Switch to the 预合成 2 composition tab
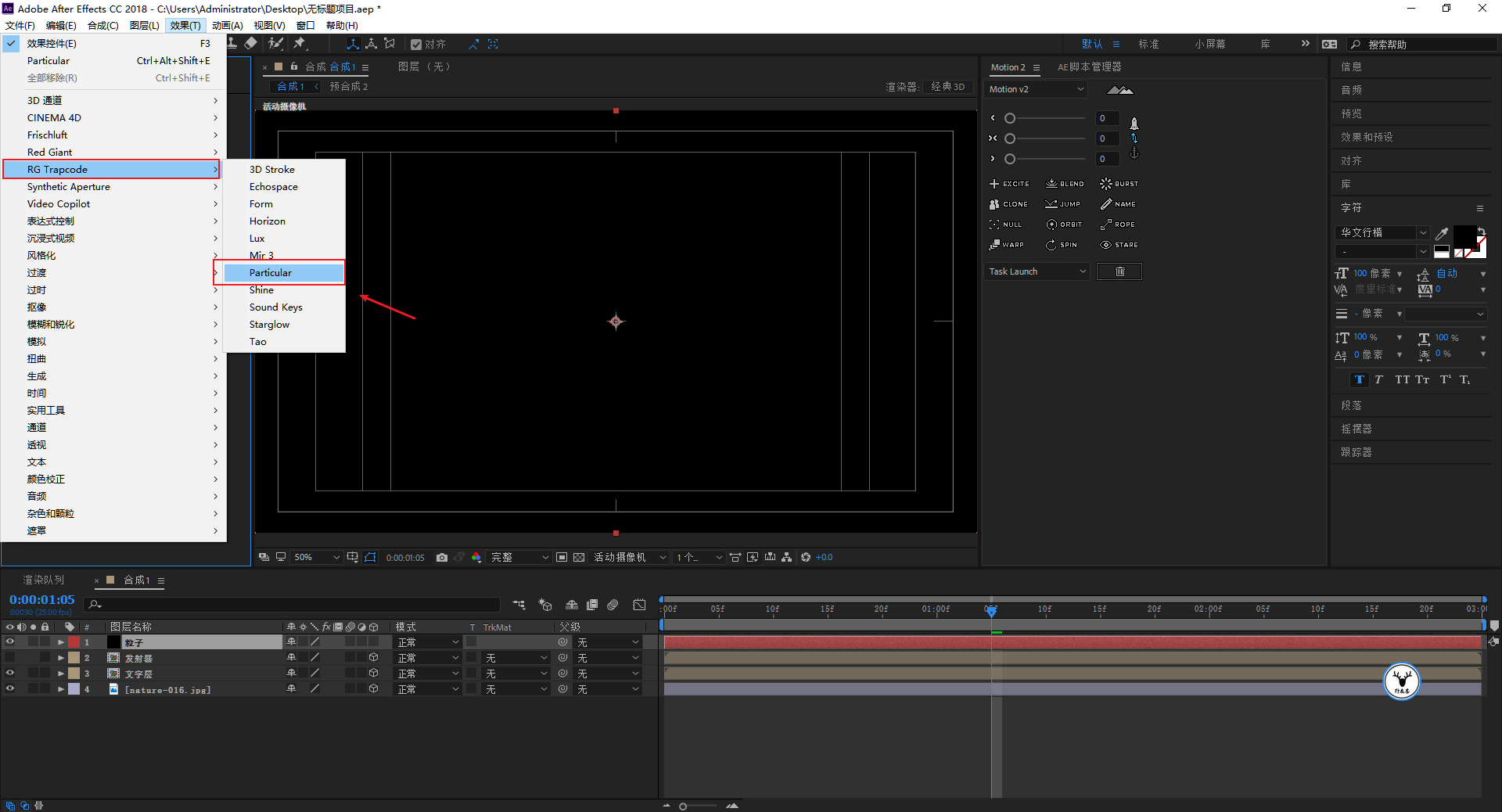 pyautogui.click(x=348, y=87)
